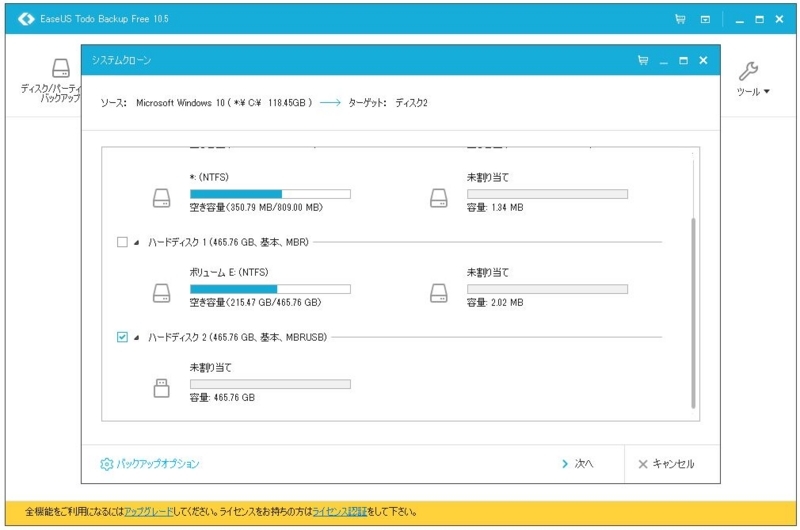800x530 pixels.
Task: Click the 2.02 MB unallocated capacity bar
Action: (x=547, y=289)
